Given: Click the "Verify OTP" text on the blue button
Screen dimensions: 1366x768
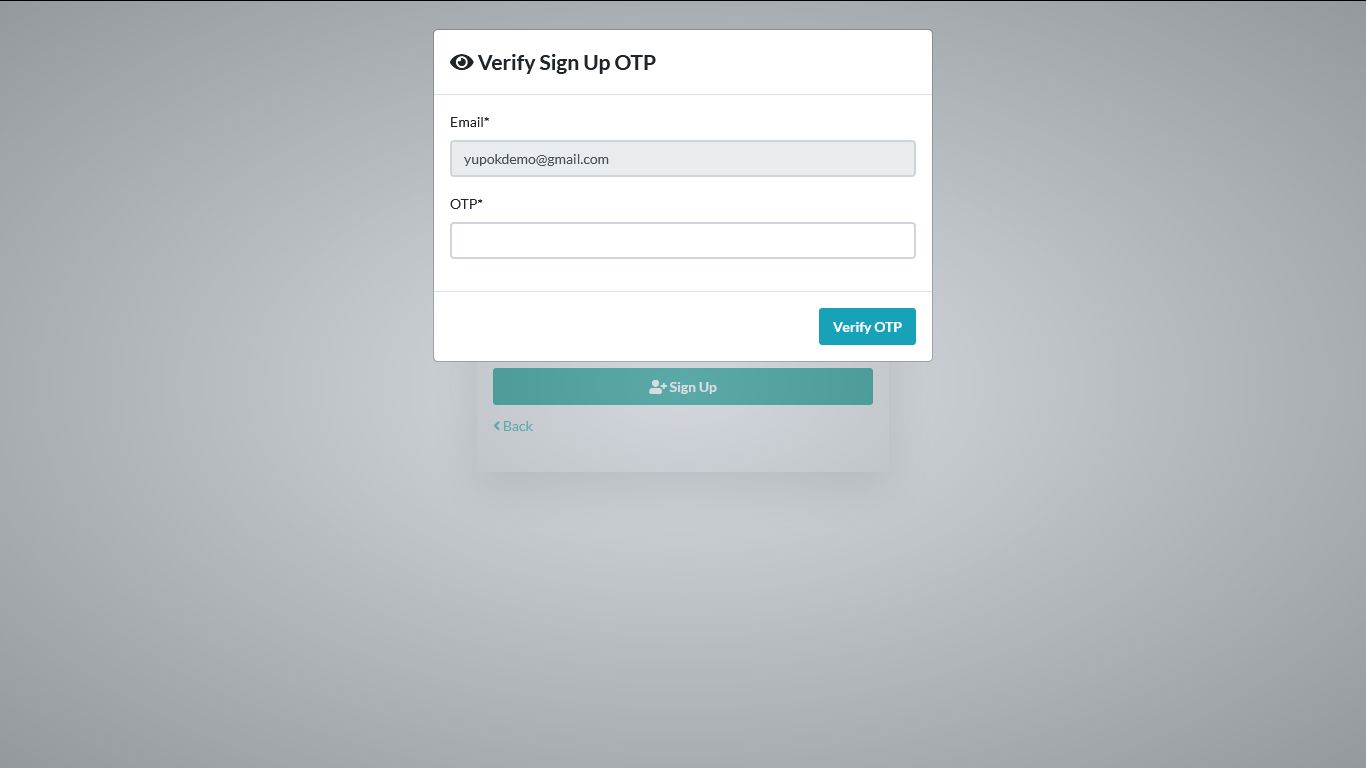Looking at the screenshot, I should [x=867, y=327].
